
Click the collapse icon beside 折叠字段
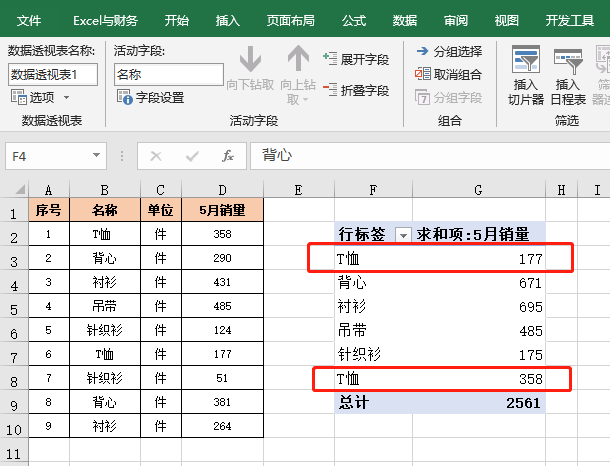click(x=330, y=89)
